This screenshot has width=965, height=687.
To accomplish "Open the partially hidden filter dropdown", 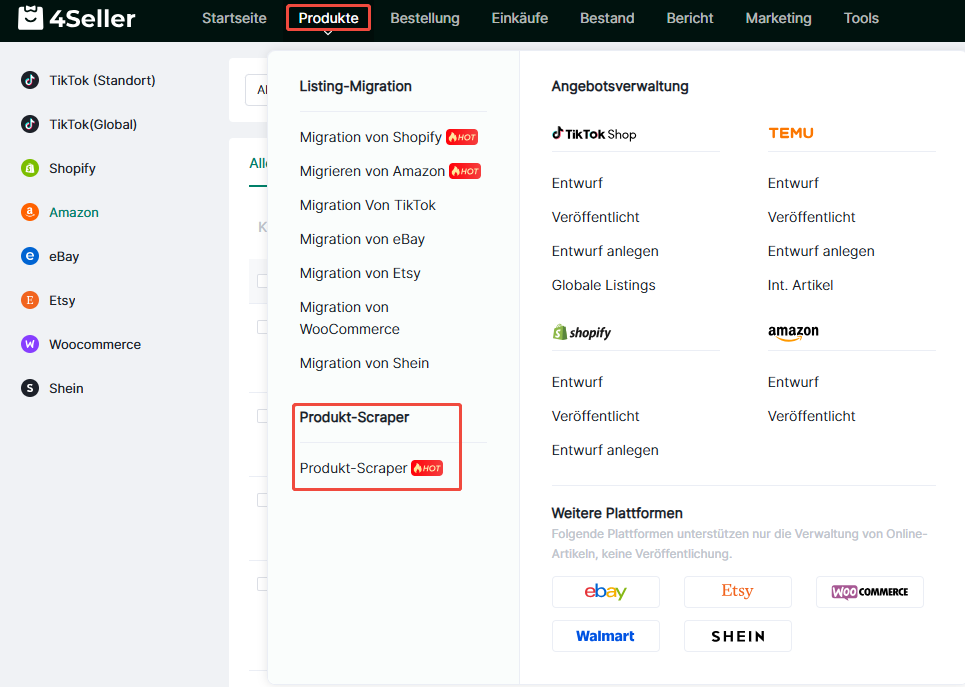I will tap(257, 90).
